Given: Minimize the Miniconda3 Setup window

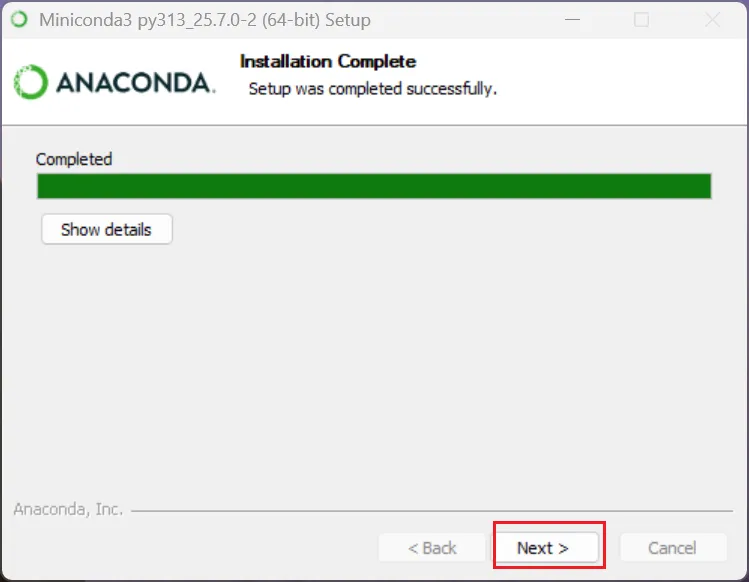Looking at the screenshot, I should [572, 20].
